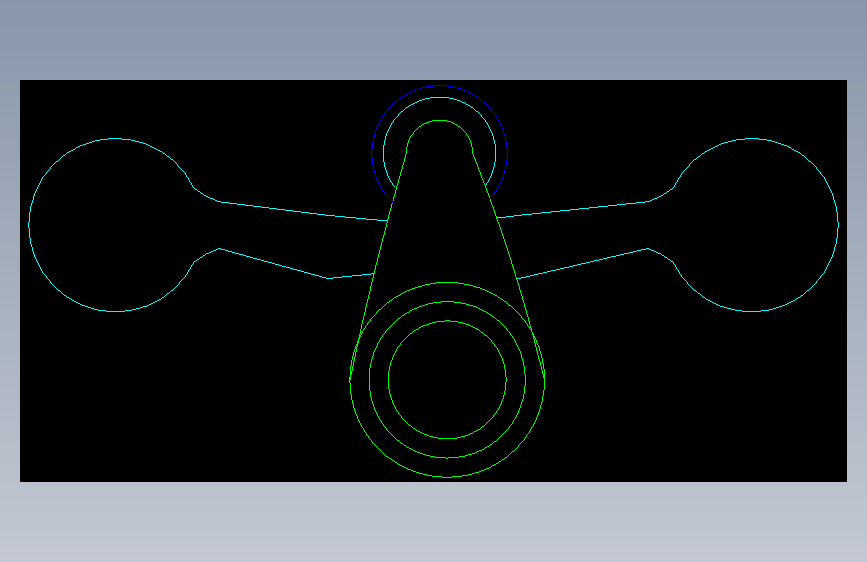Screen dimensions: 867x562
Task: Select the upper edge of the right cyan arm
Action: (572, 210)
